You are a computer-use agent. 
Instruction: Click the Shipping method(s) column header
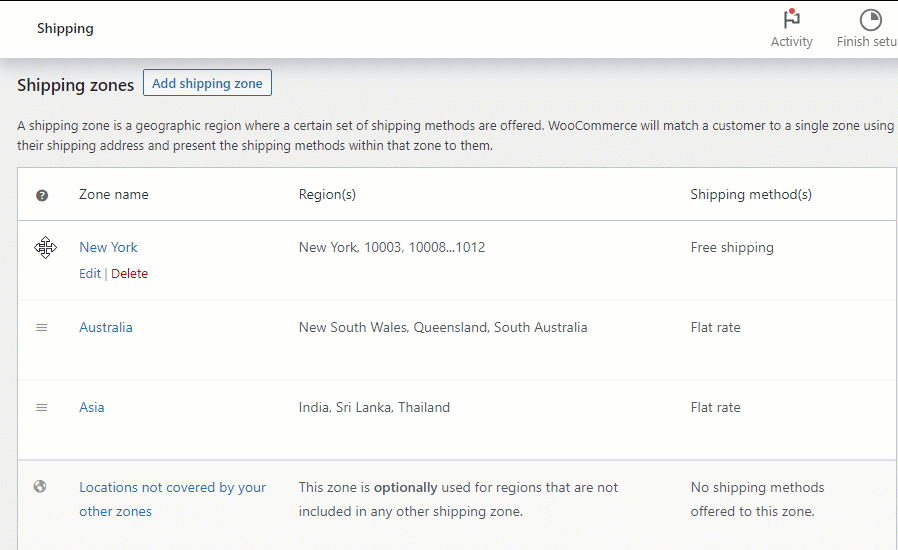coord(751,195)
